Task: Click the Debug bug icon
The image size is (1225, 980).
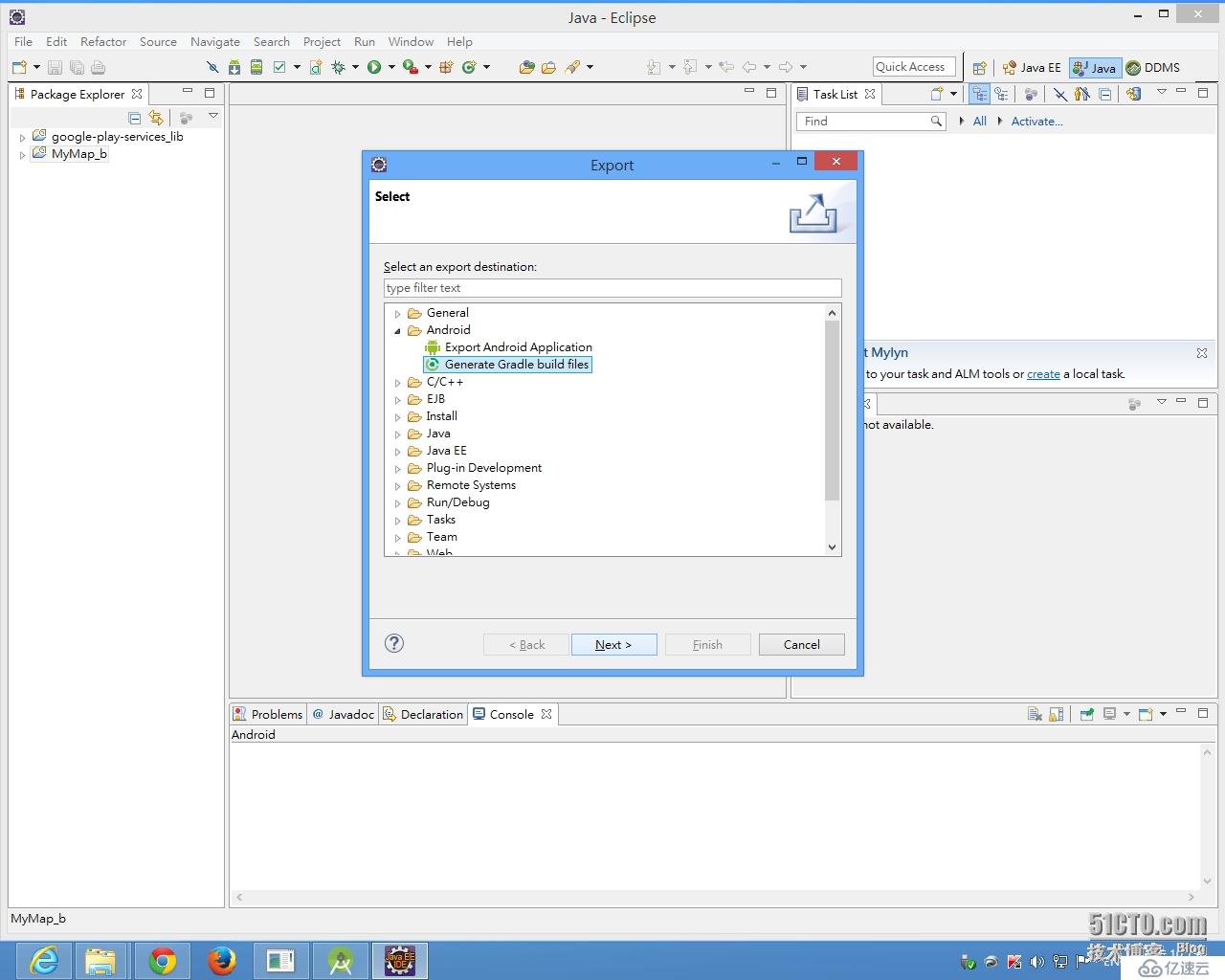Action: point(338,67)
